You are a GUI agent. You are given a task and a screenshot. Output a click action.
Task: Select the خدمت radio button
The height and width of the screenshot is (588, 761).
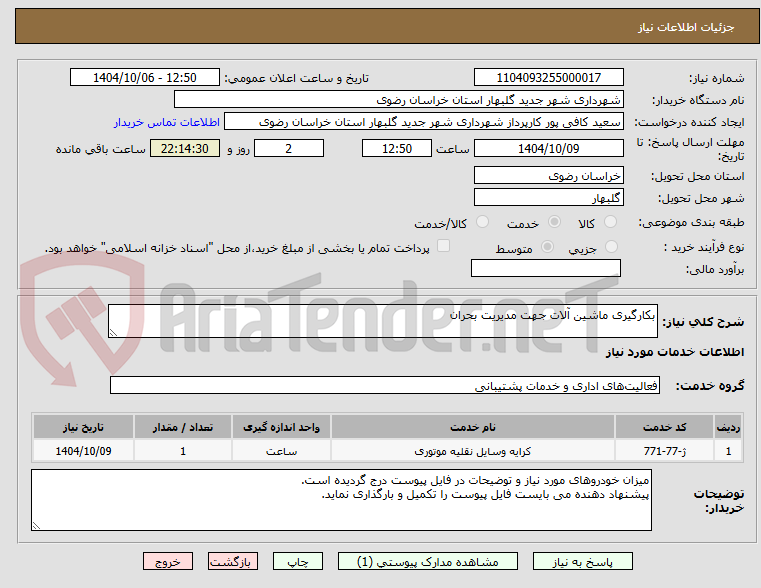pos(554,222)
